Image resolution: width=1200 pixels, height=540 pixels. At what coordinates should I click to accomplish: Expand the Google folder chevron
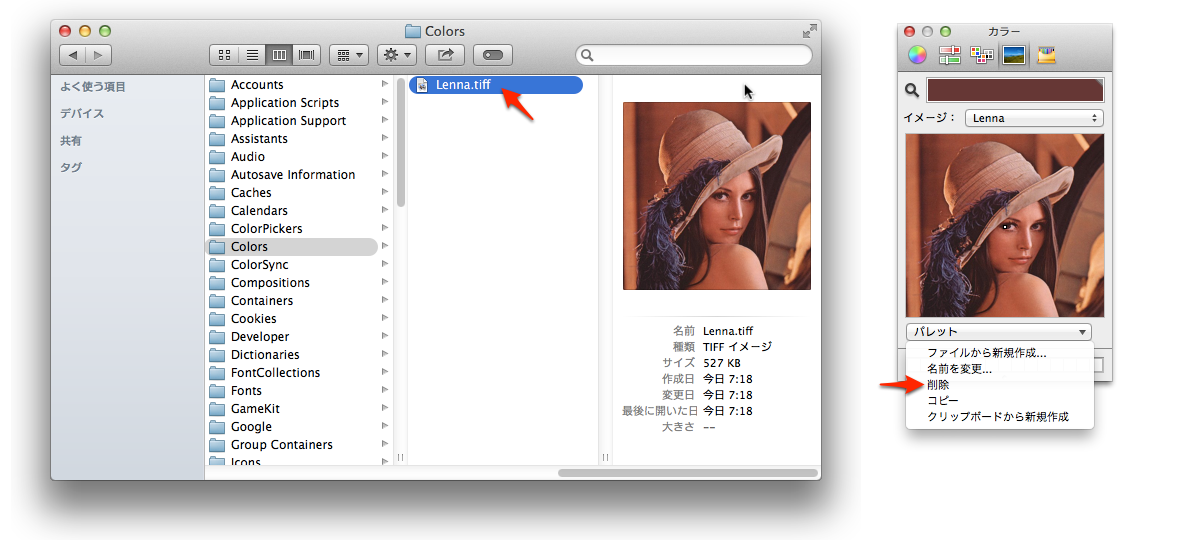tap(385, 427)
